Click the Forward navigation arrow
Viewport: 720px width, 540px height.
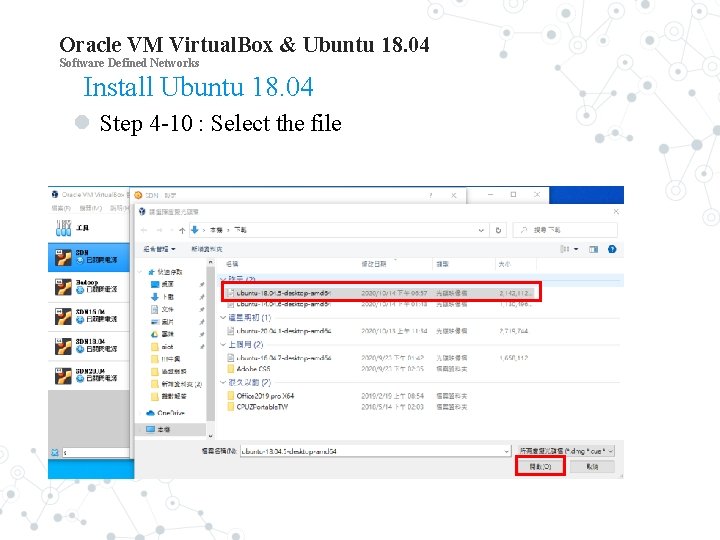pos(159,230)
